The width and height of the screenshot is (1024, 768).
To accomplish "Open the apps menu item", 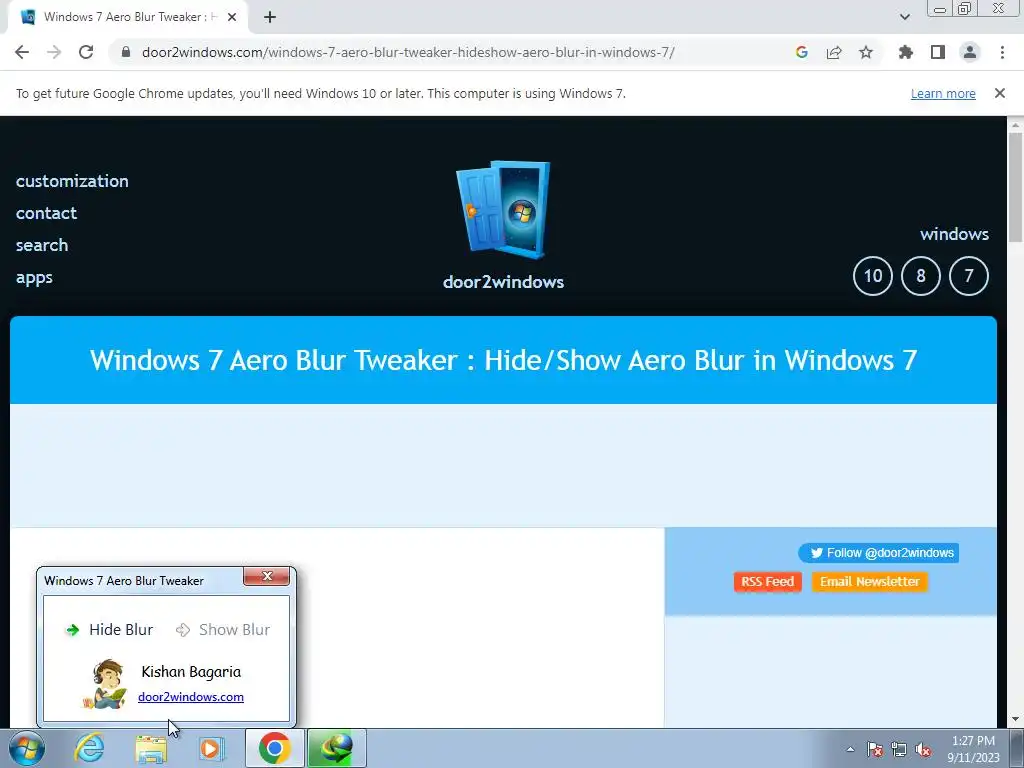I will 34,278.
